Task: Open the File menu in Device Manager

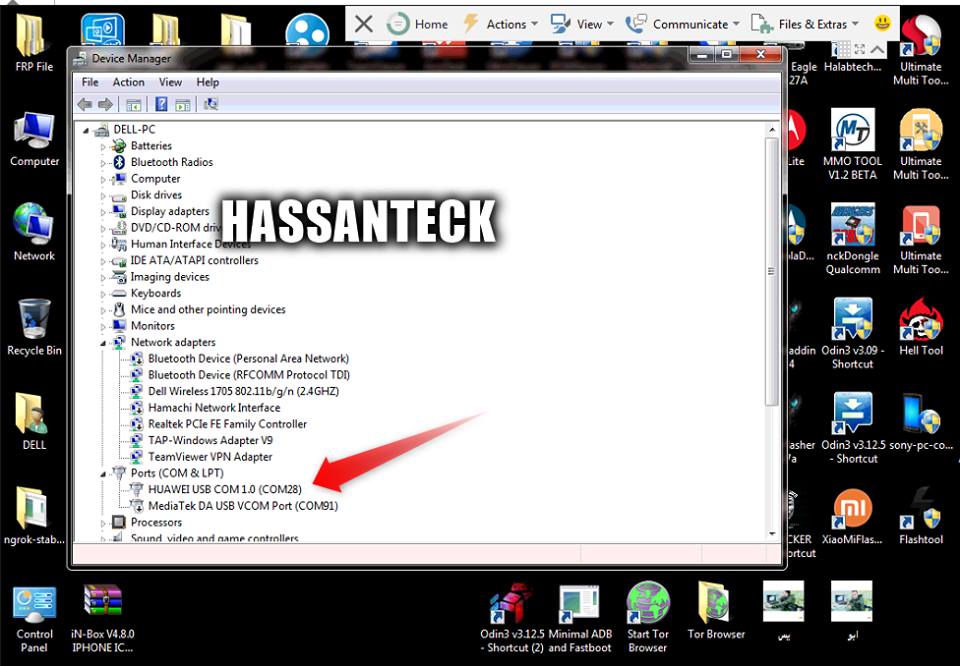Action: pos(90,82)
